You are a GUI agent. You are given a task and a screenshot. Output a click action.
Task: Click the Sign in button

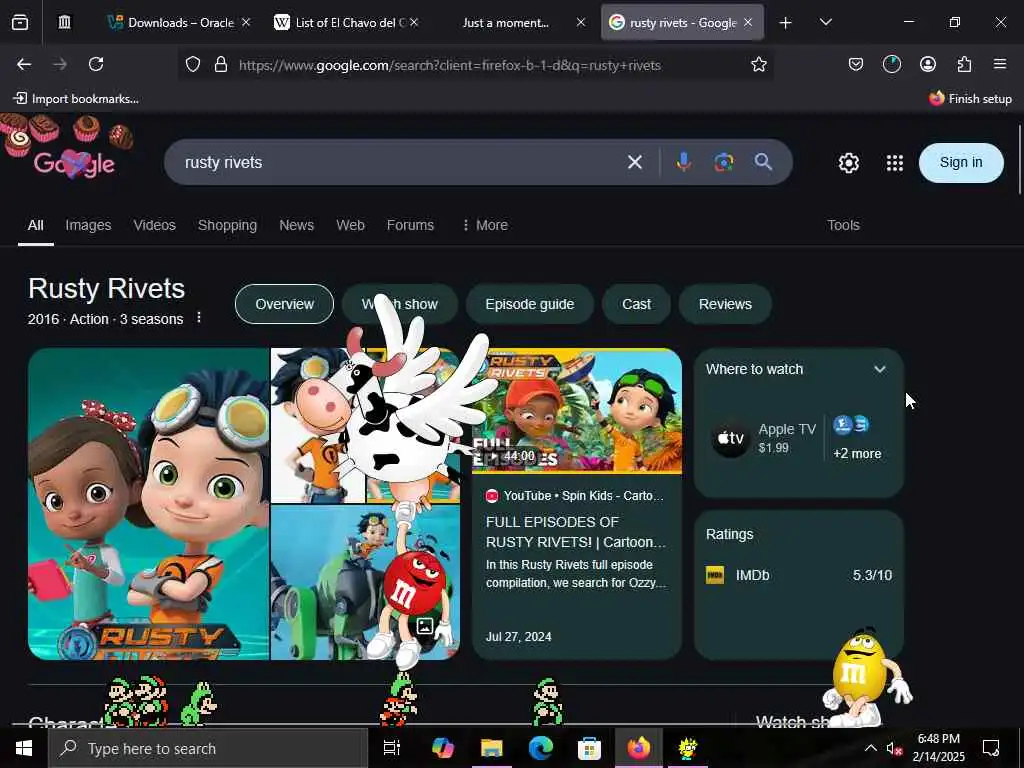(x=961, y=163)
